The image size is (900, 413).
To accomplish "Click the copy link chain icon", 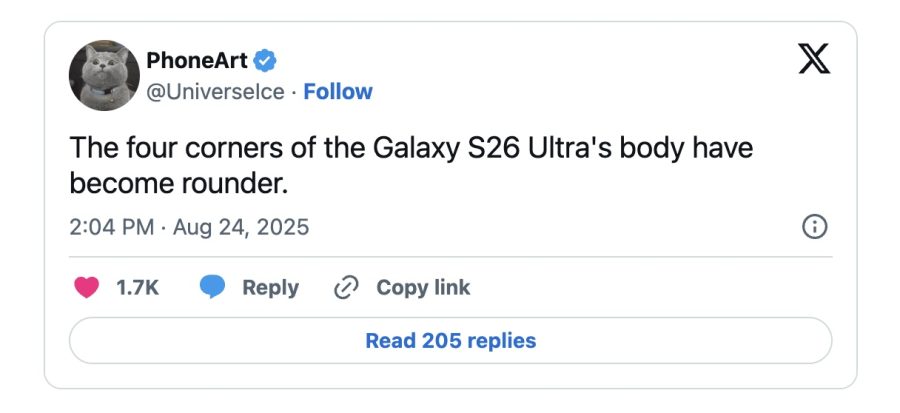I will click(346, 288).
